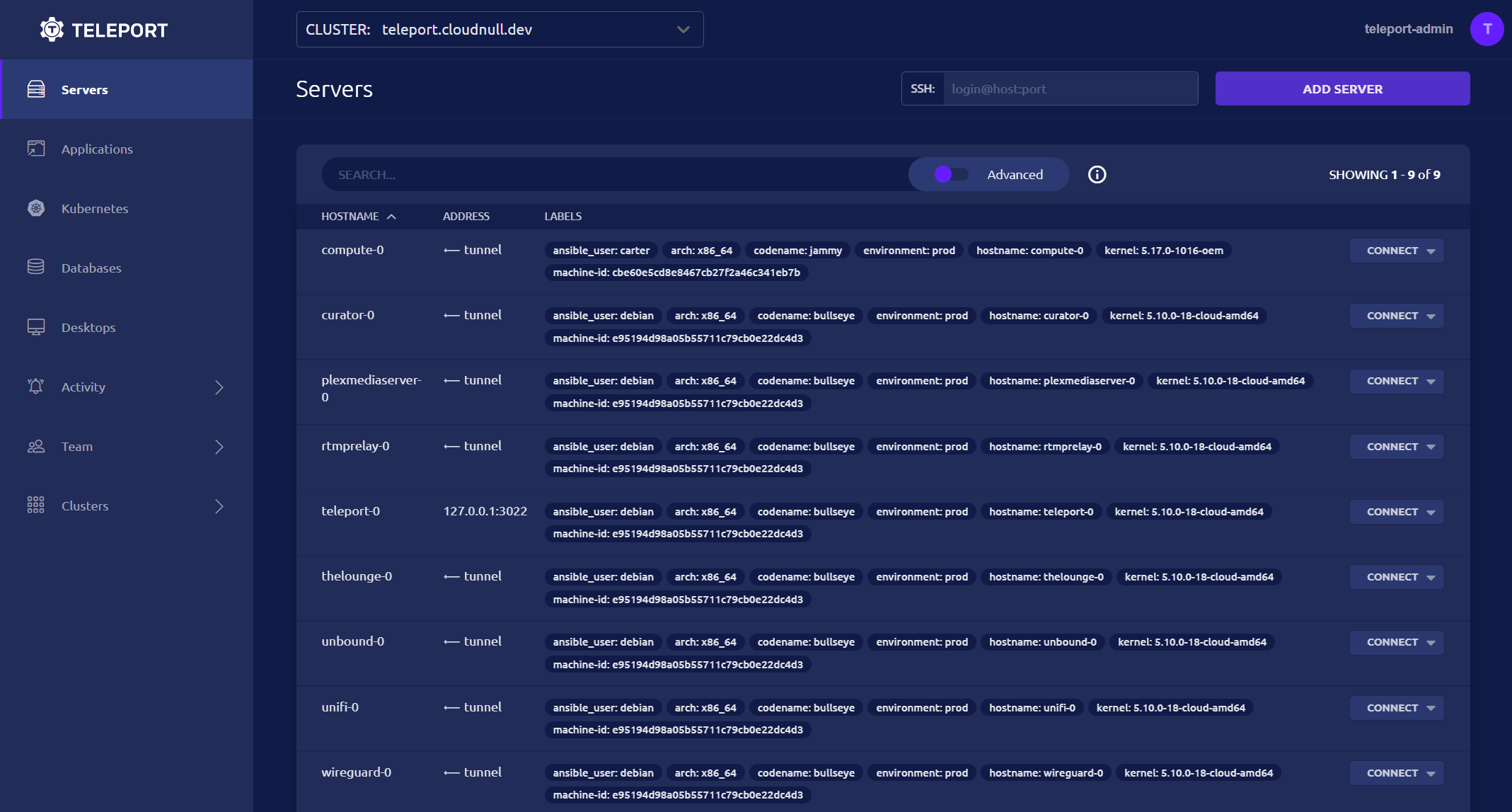This screenshot has height=812, width=1512.
Task: Click the teleport-admin avatar circle
Action: point(1487,29)
